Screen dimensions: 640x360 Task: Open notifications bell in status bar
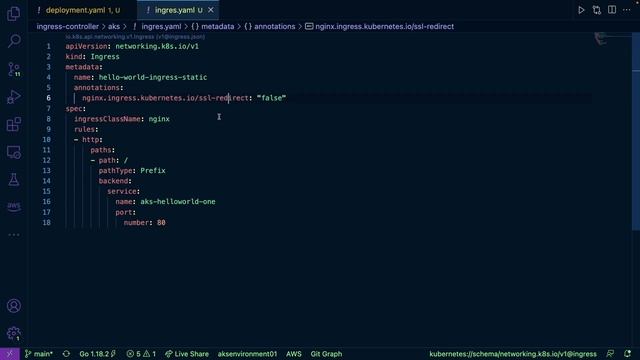pyautogui.click(x=627, y=354)
